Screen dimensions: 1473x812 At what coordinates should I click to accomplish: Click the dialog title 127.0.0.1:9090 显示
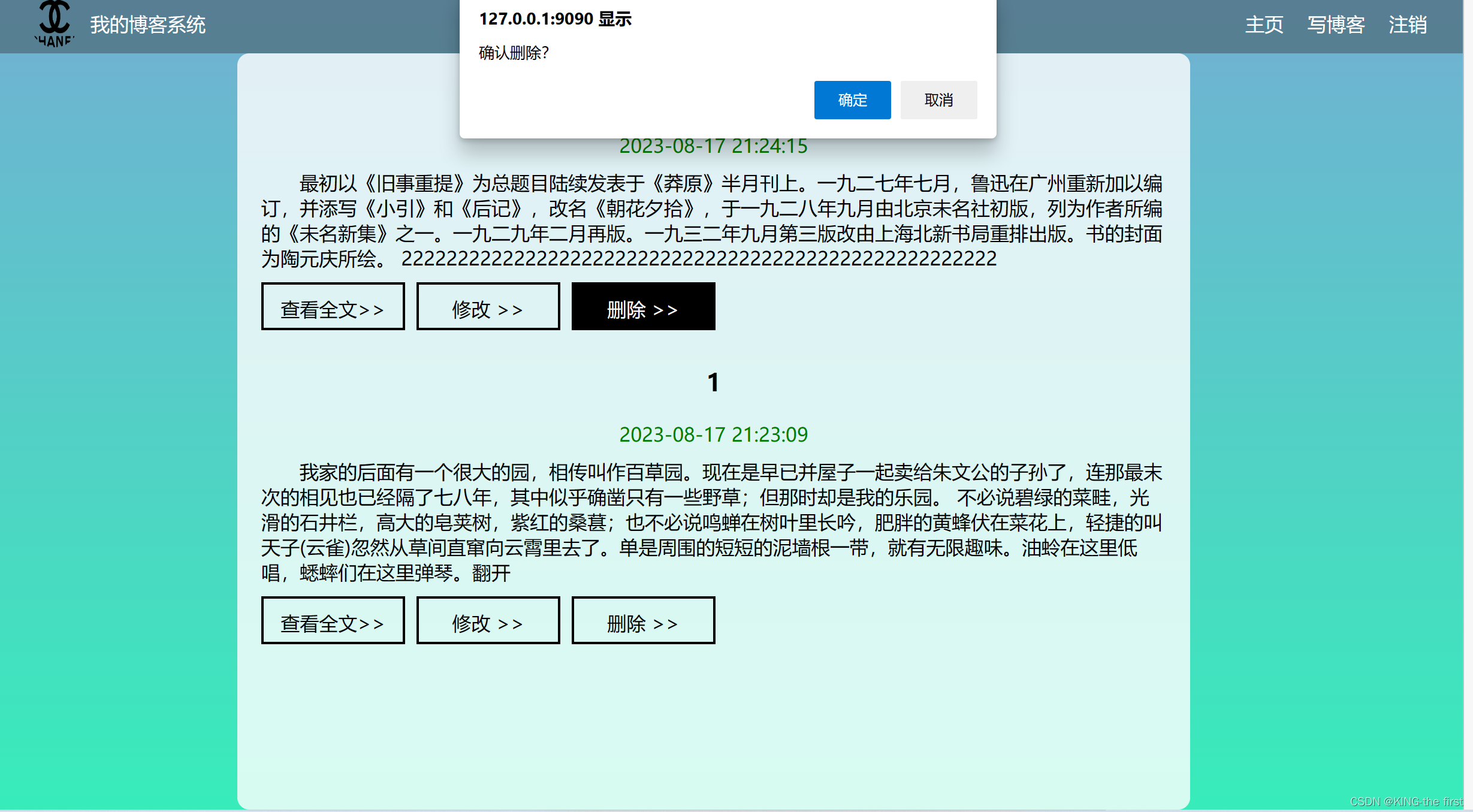[x=555, y=19]
